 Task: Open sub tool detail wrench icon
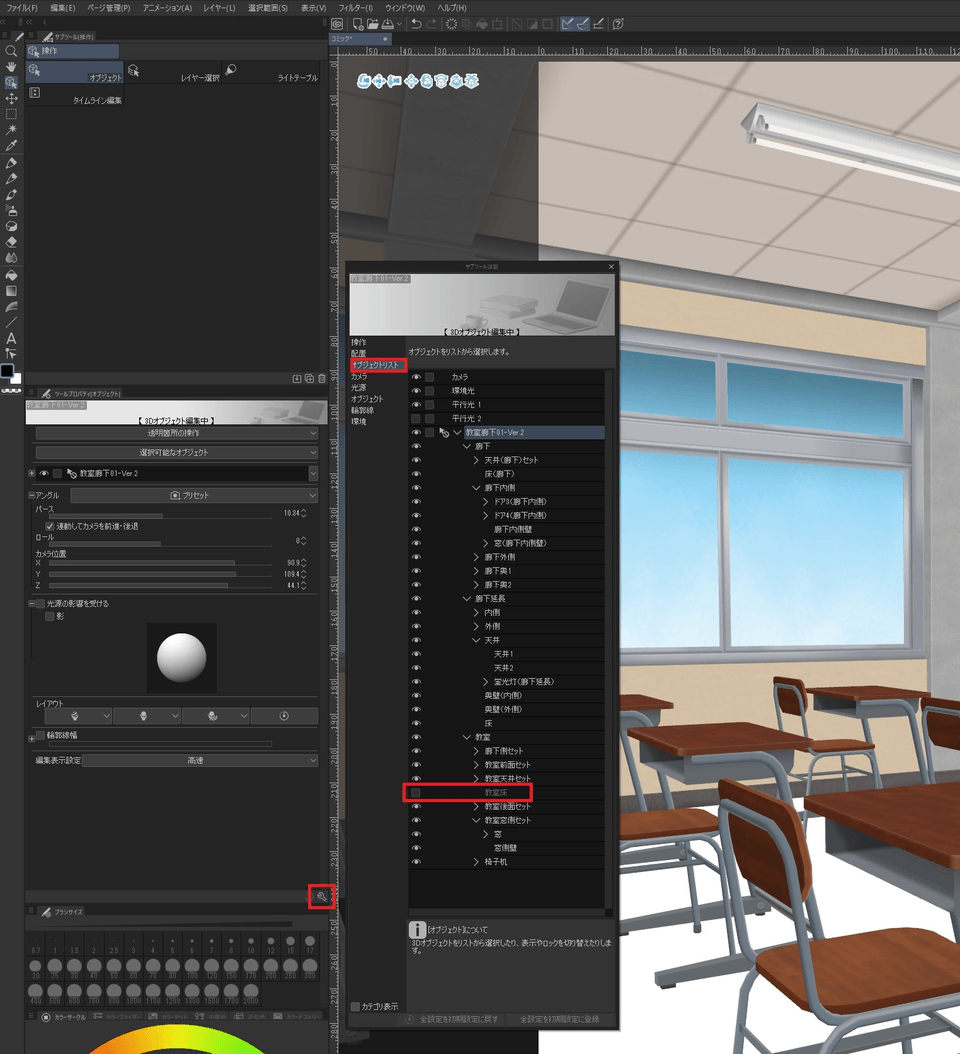point(321,896)
